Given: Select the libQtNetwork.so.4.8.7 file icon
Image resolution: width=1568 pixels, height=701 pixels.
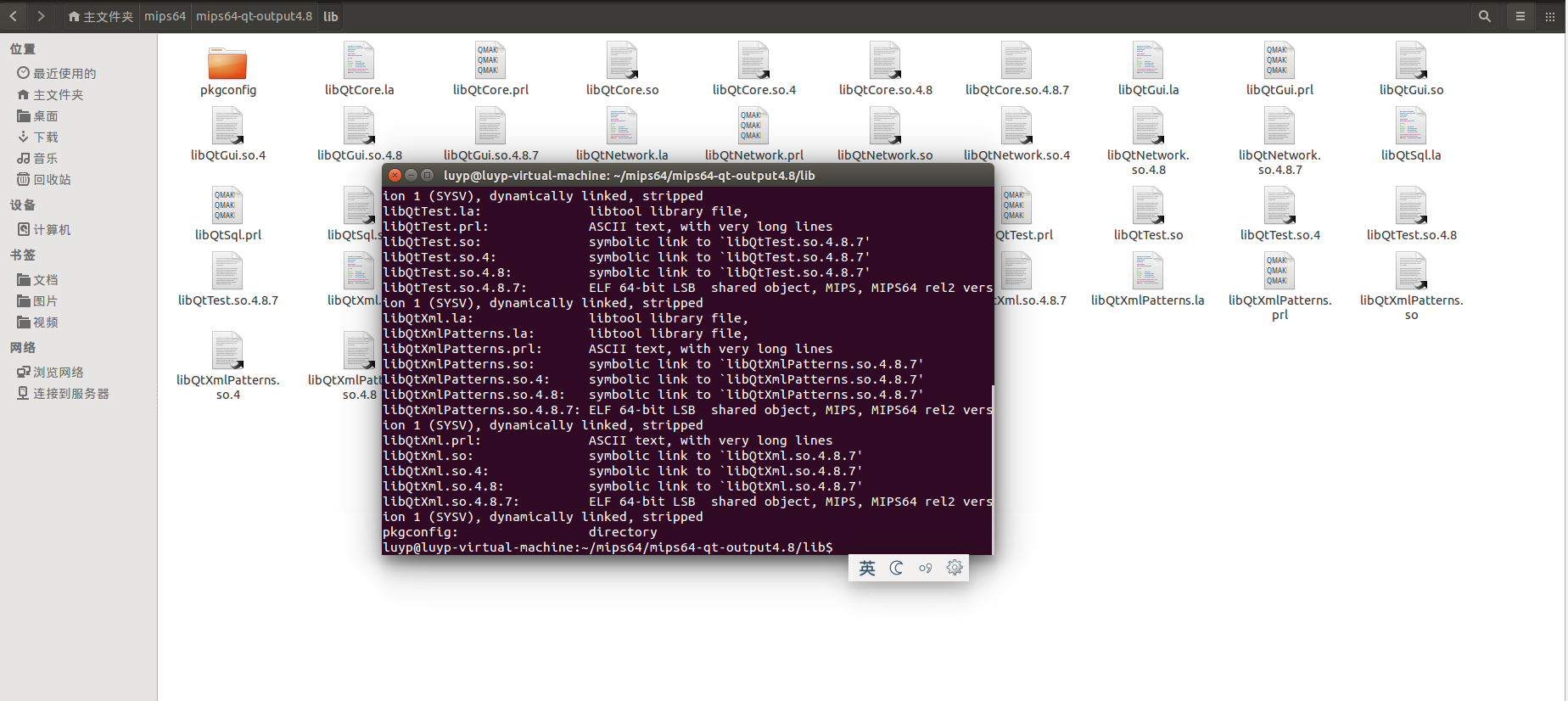Looking at the screenshot, I should [1280, 126].
